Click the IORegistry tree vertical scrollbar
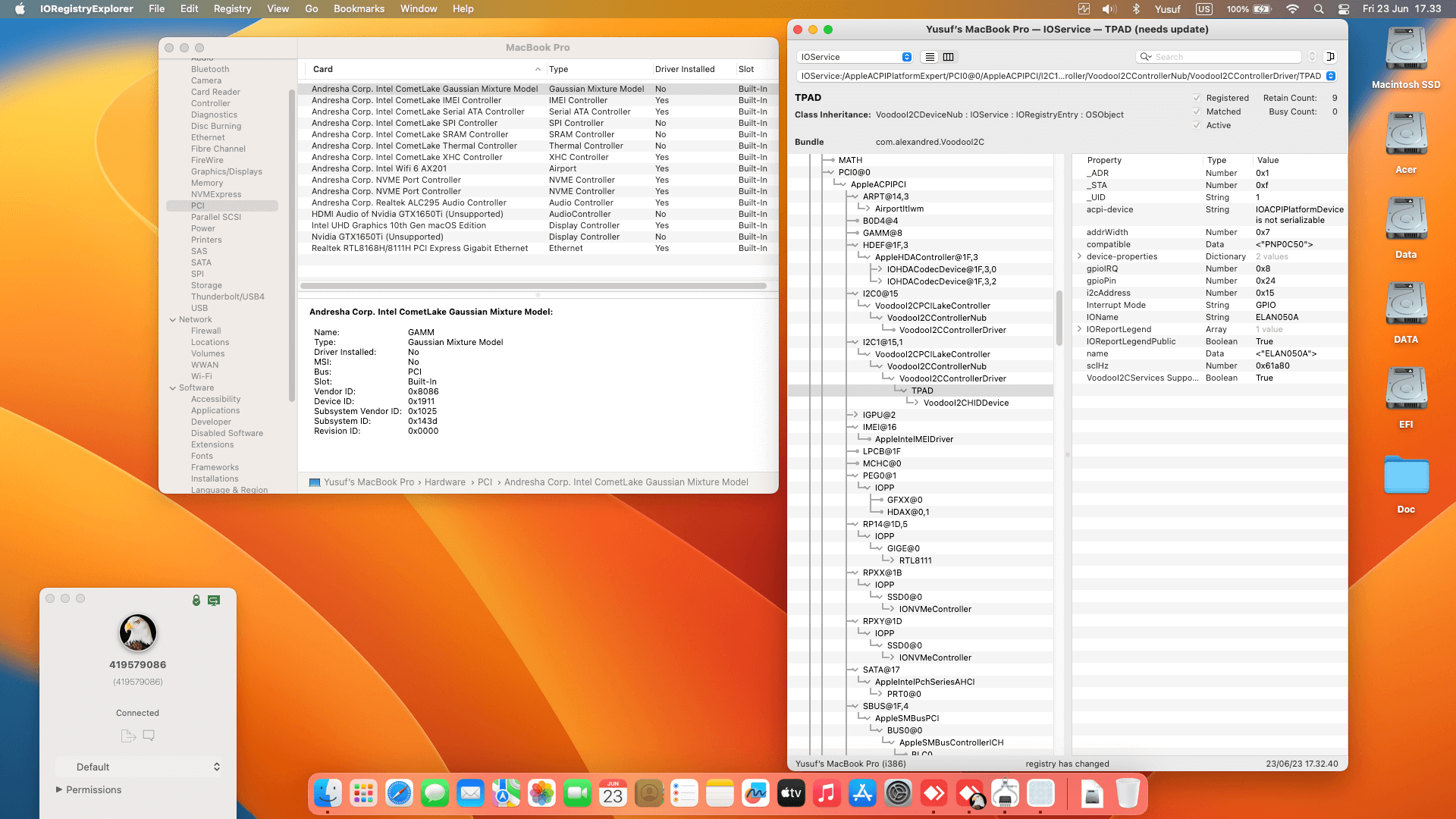Image resolution: width=1456 pixels, height=819 pixels. [1059, 318]
